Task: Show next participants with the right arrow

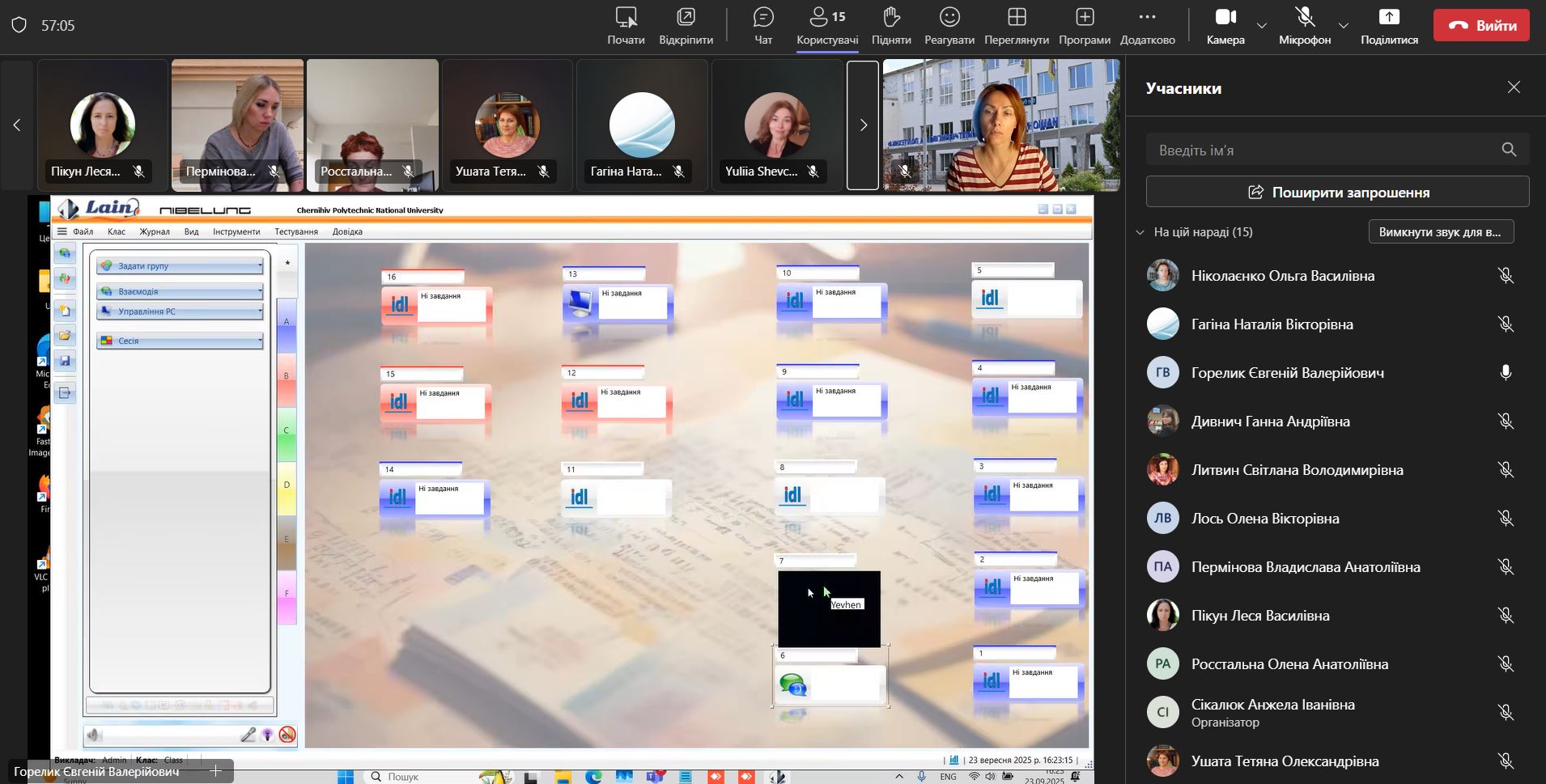Action: tap(863, 125)
